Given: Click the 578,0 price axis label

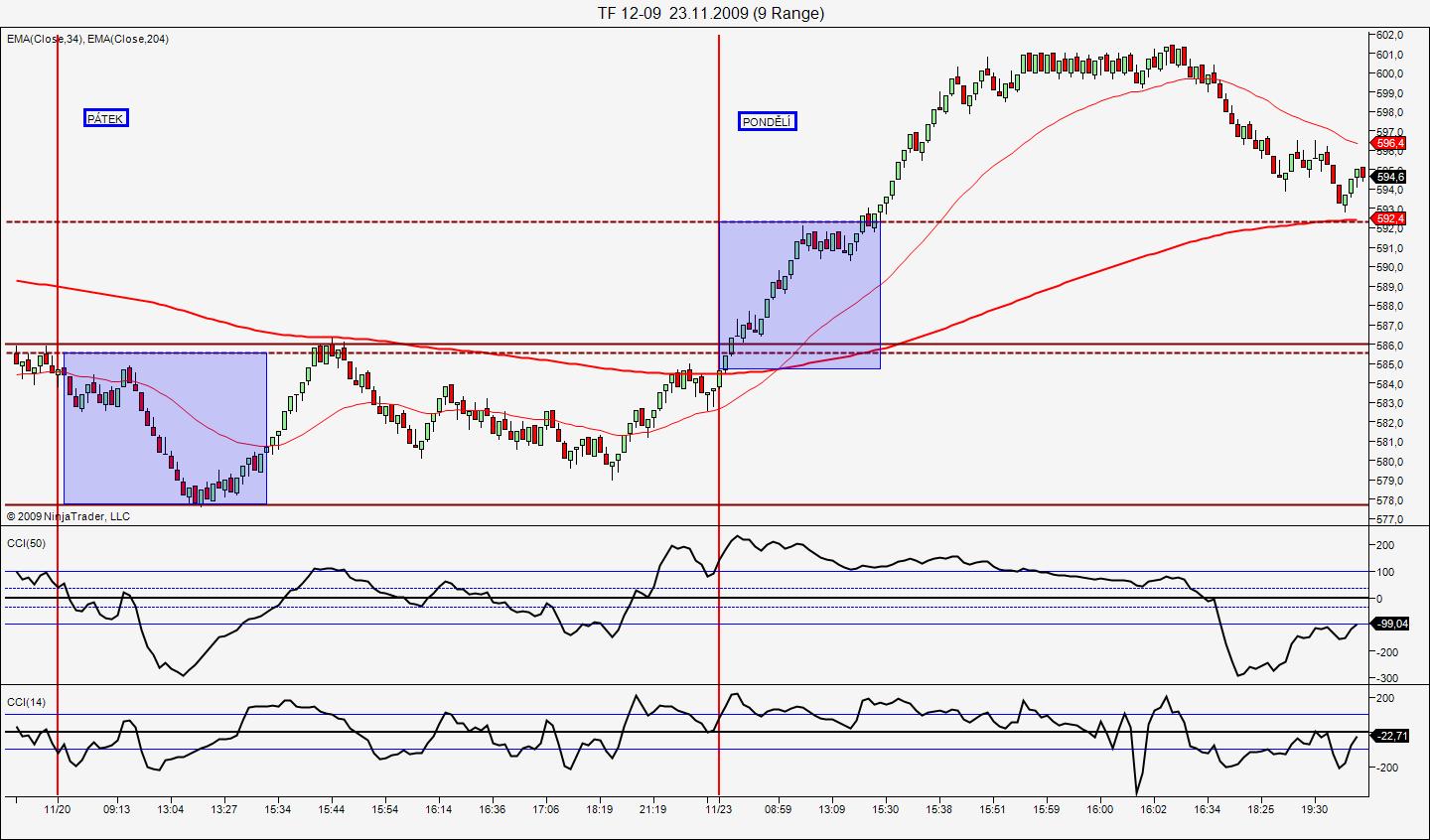Looking at the screenshot, I should [x=1389, y=500].
